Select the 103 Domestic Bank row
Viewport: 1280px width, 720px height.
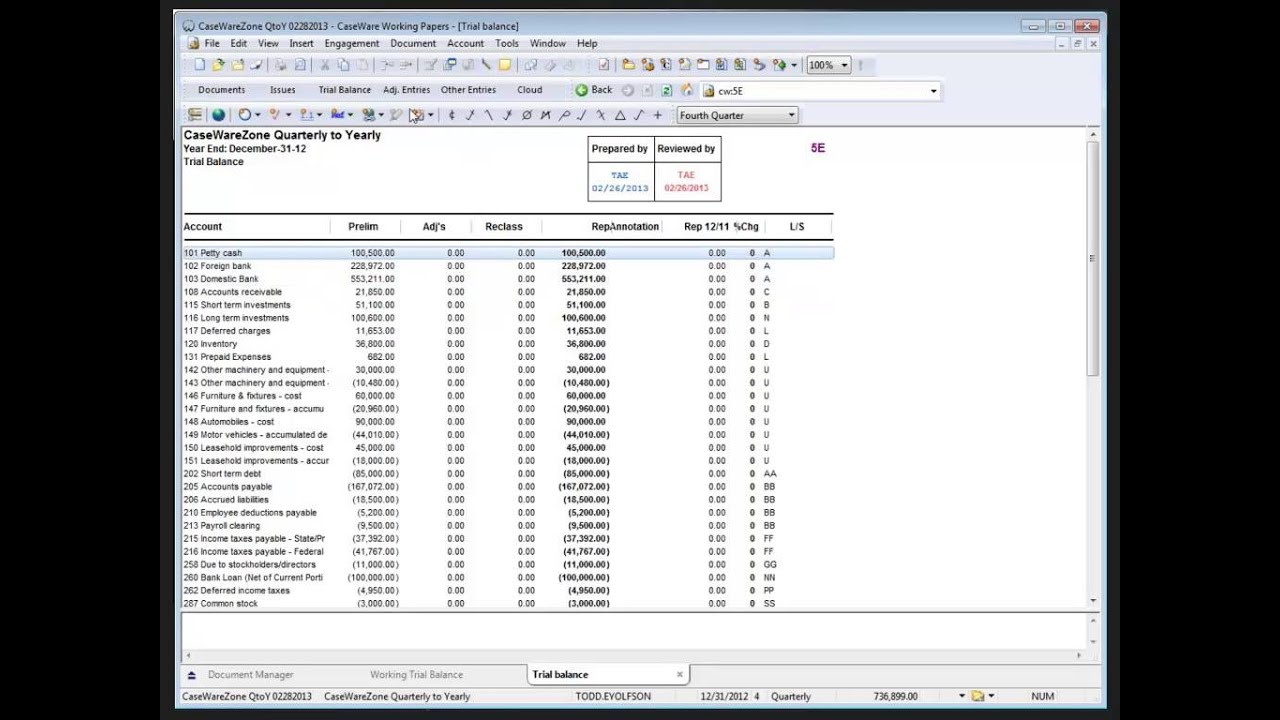point(508,279)
